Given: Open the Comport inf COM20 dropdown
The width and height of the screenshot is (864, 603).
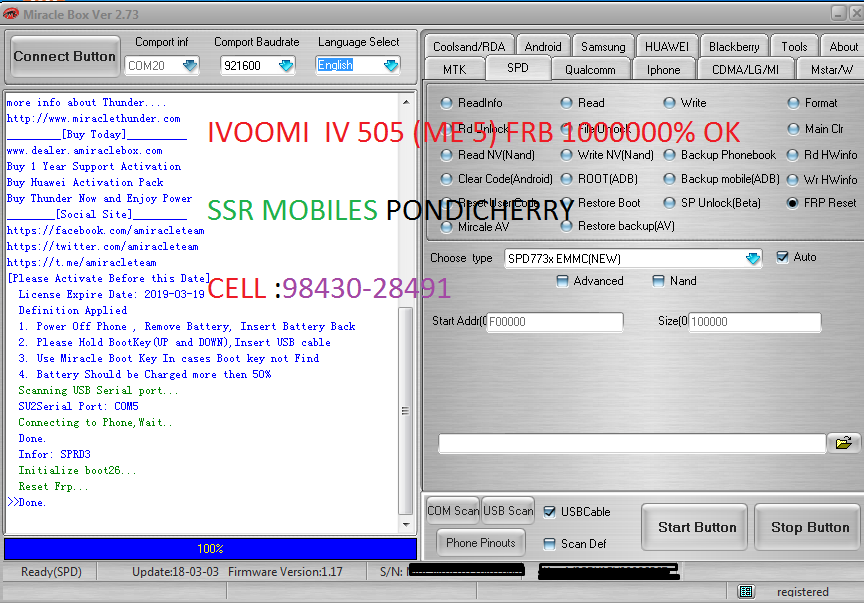Looking at the screenshot, I should 190,66.
